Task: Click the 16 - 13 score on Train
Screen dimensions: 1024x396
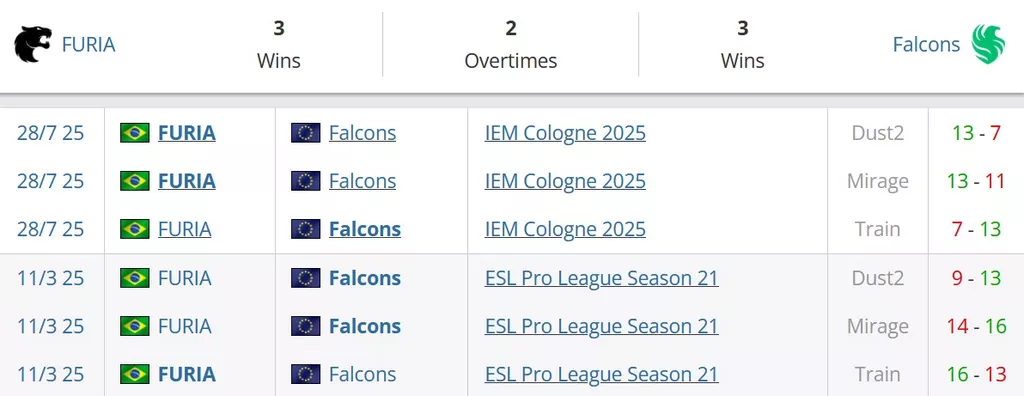Action: pyautogui.click(x=976, y=374)
